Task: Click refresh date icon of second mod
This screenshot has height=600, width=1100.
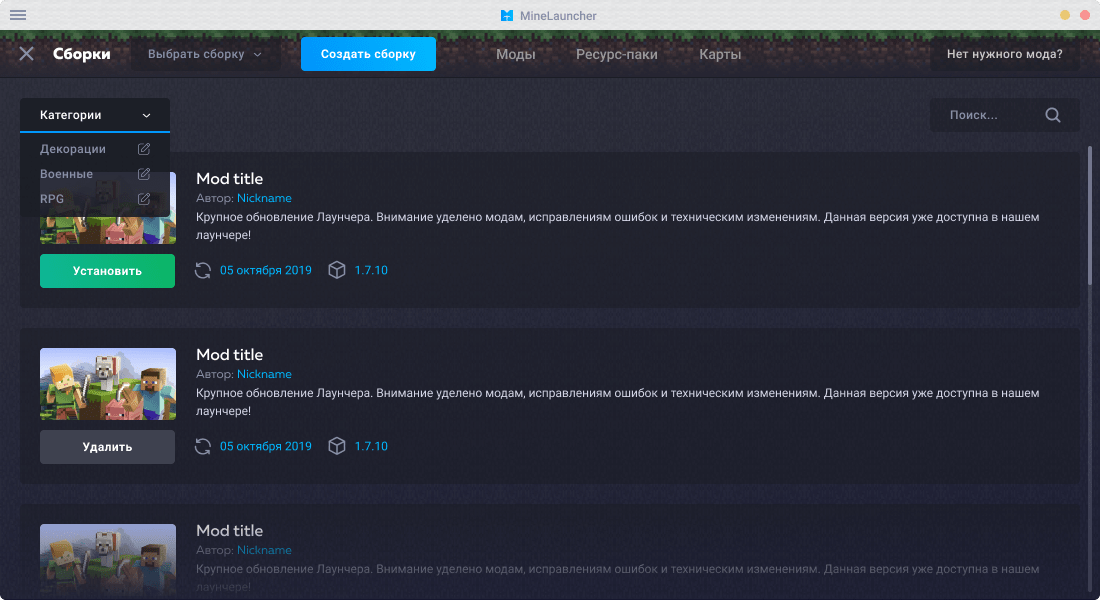Action: [x=203, y=446]
